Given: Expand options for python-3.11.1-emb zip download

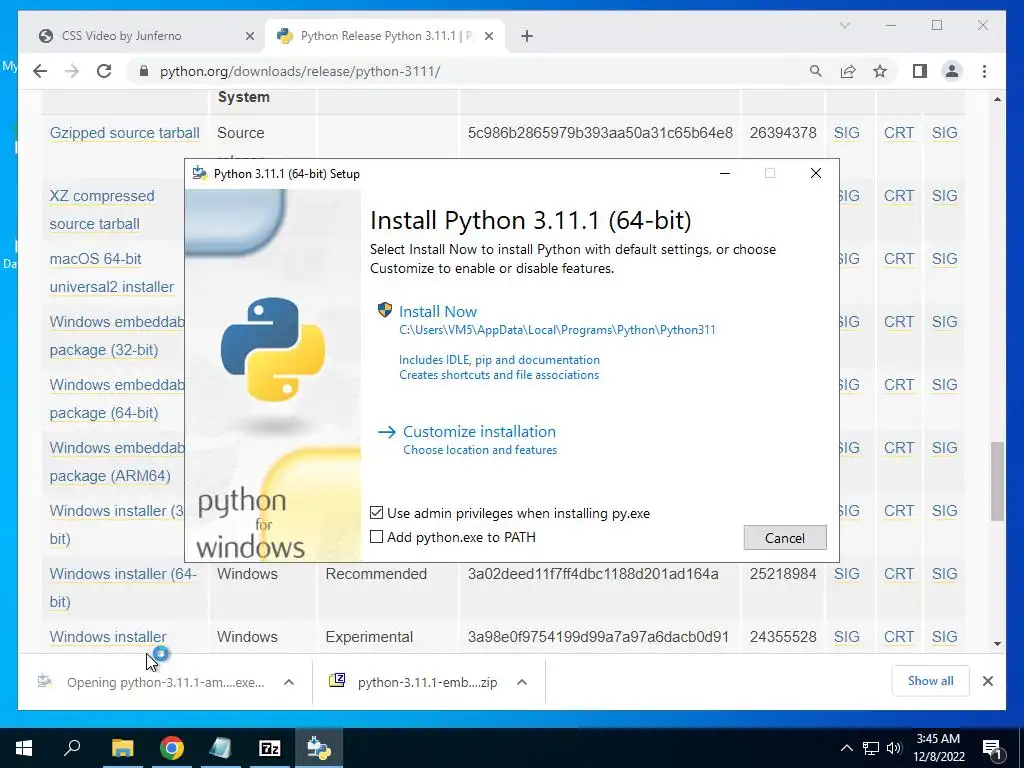Looking at the screenshot, I should pyautogui.click(x=522, y=682).
